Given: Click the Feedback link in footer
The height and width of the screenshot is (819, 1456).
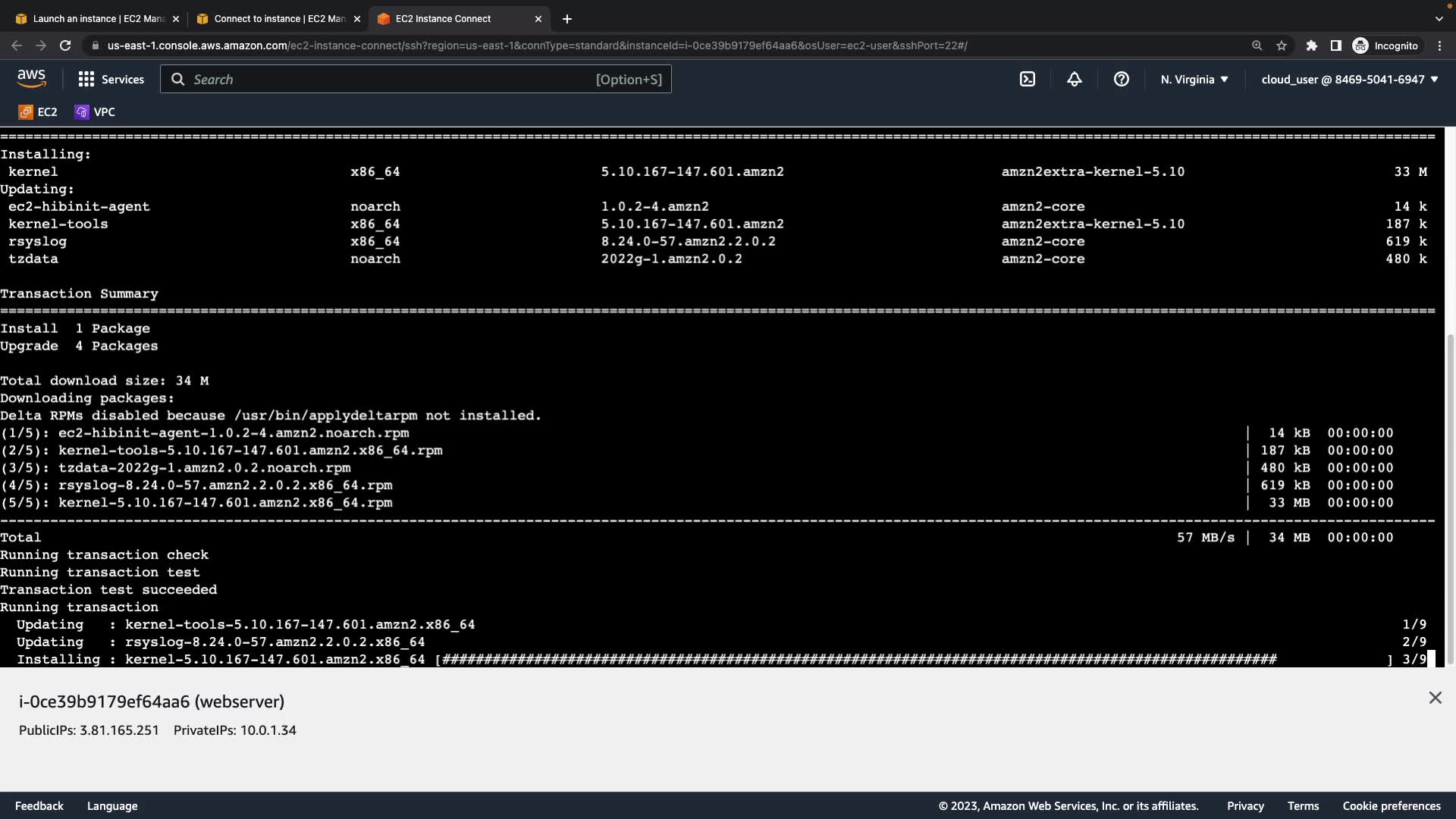Looking at the screenshot, I should (39, 806).
